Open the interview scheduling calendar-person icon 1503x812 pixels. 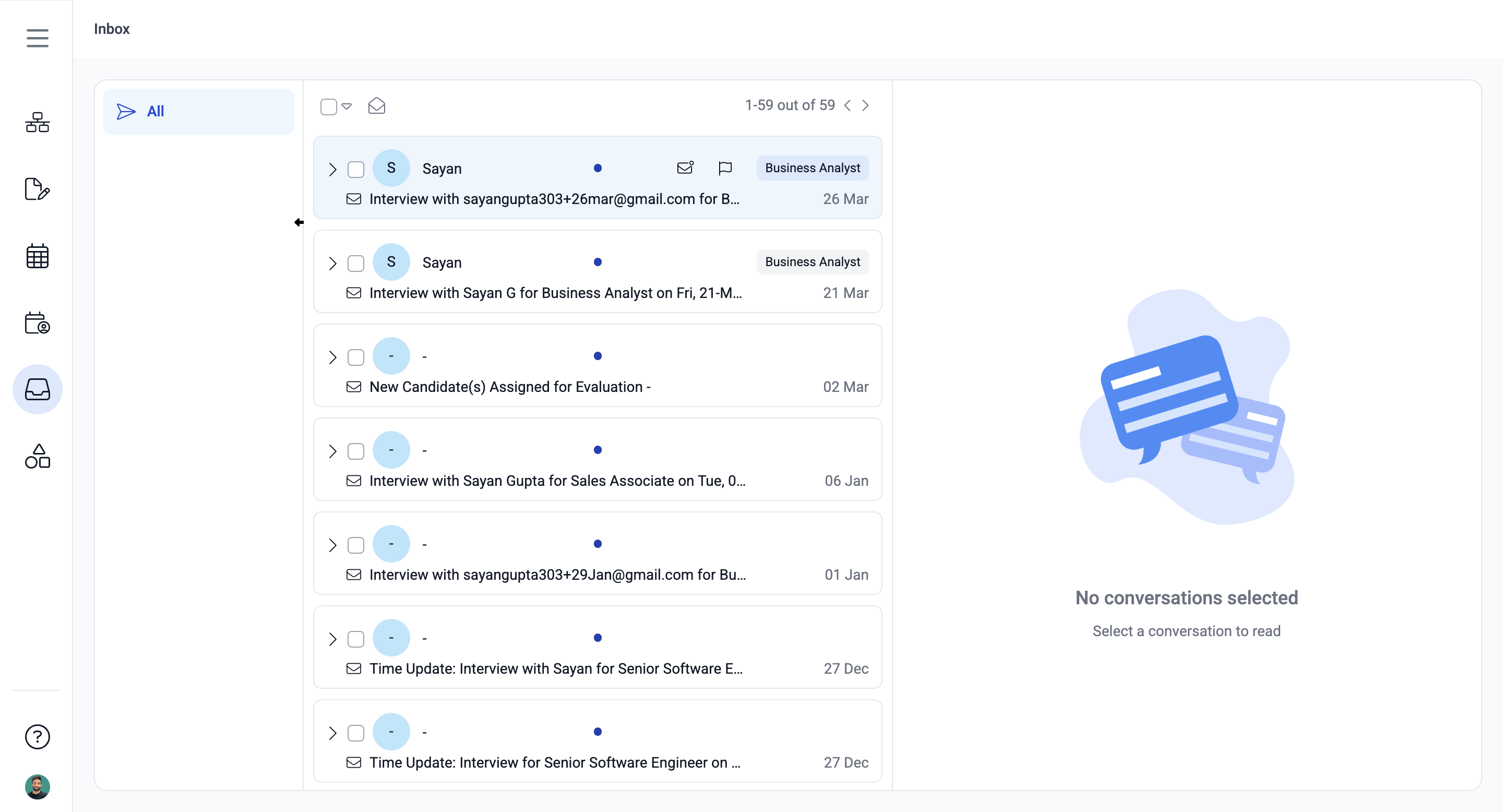(37, 323)
